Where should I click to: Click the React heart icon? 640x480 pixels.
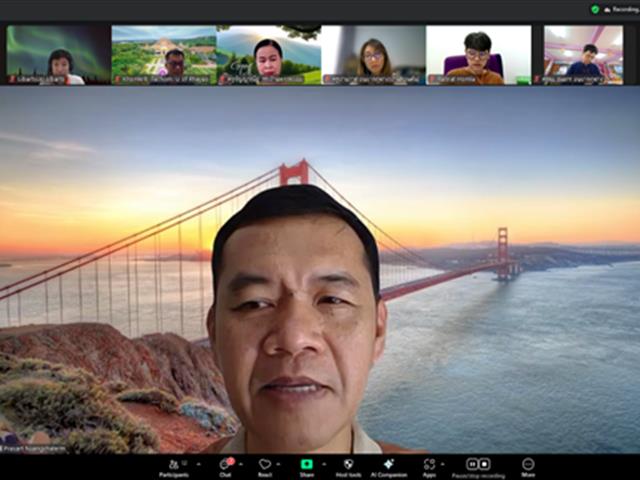coord(264,466)
